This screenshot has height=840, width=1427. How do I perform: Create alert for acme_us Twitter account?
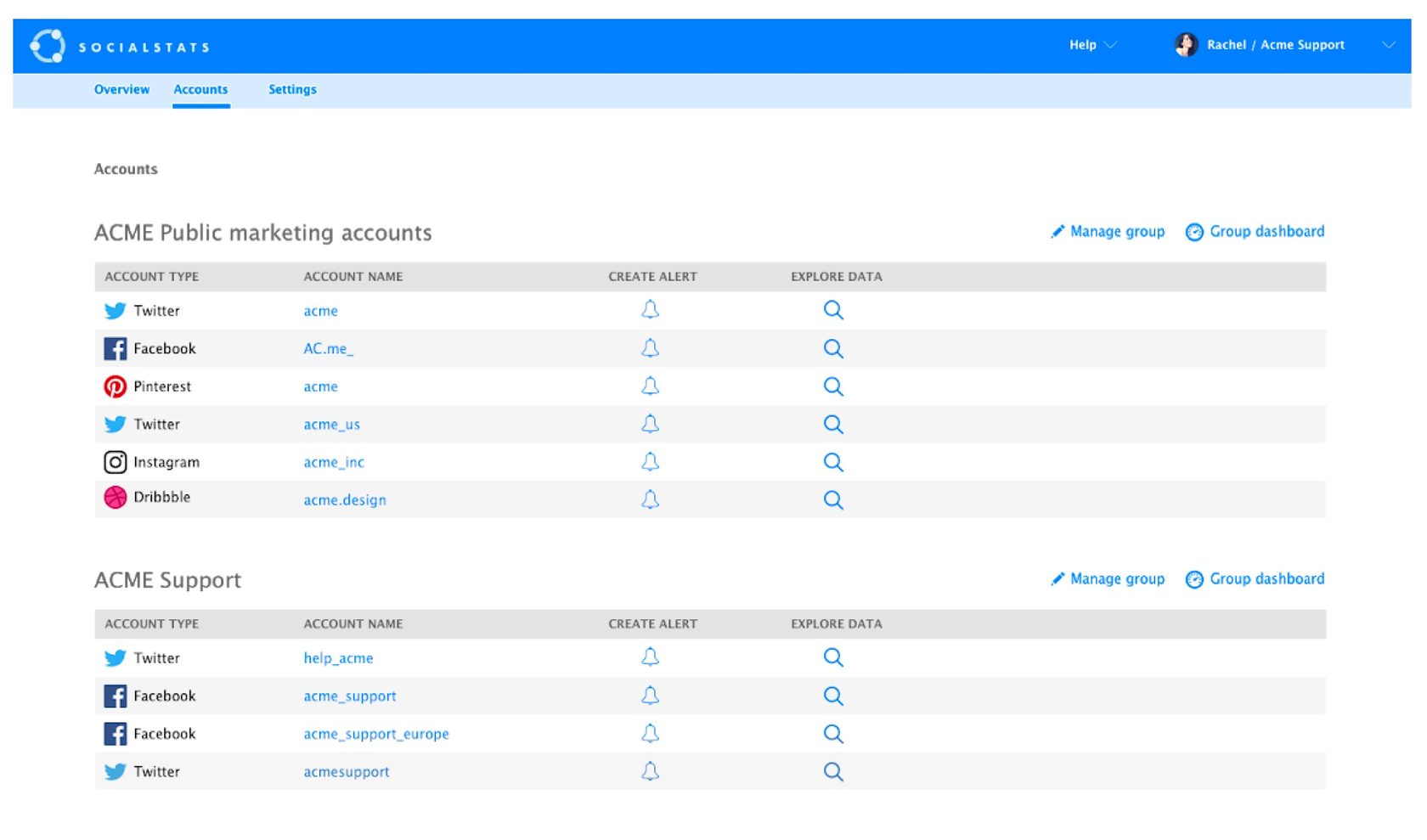pyautogui.click(x=650, y=424)
